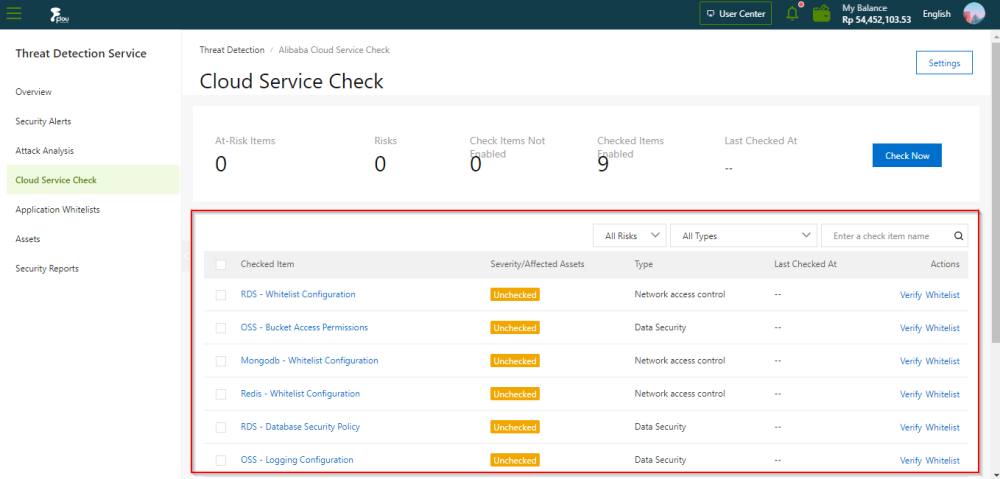Click the cloud provider logo
Image resolution: width=1000 pixels, height=479 pixels.
(59, 14)
